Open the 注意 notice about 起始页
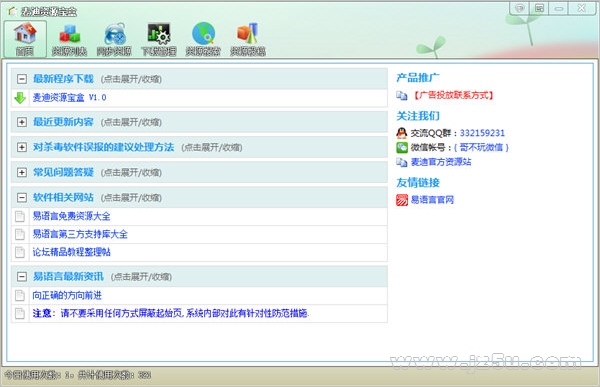Image resolution: width=600 pixels, height=387 pixels. point(171,314)
